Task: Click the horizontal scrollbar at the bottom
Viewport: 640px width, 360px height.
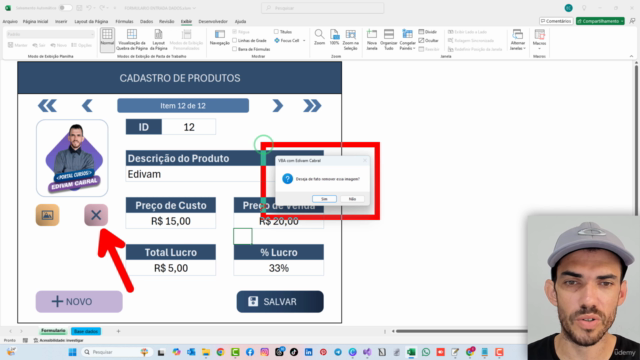Action: [461, 331]
